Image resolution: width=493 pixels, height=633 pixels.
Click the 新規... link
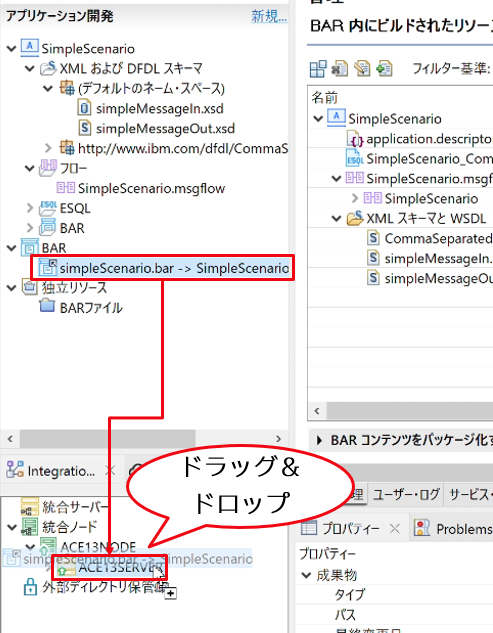(x=269, y=16)
